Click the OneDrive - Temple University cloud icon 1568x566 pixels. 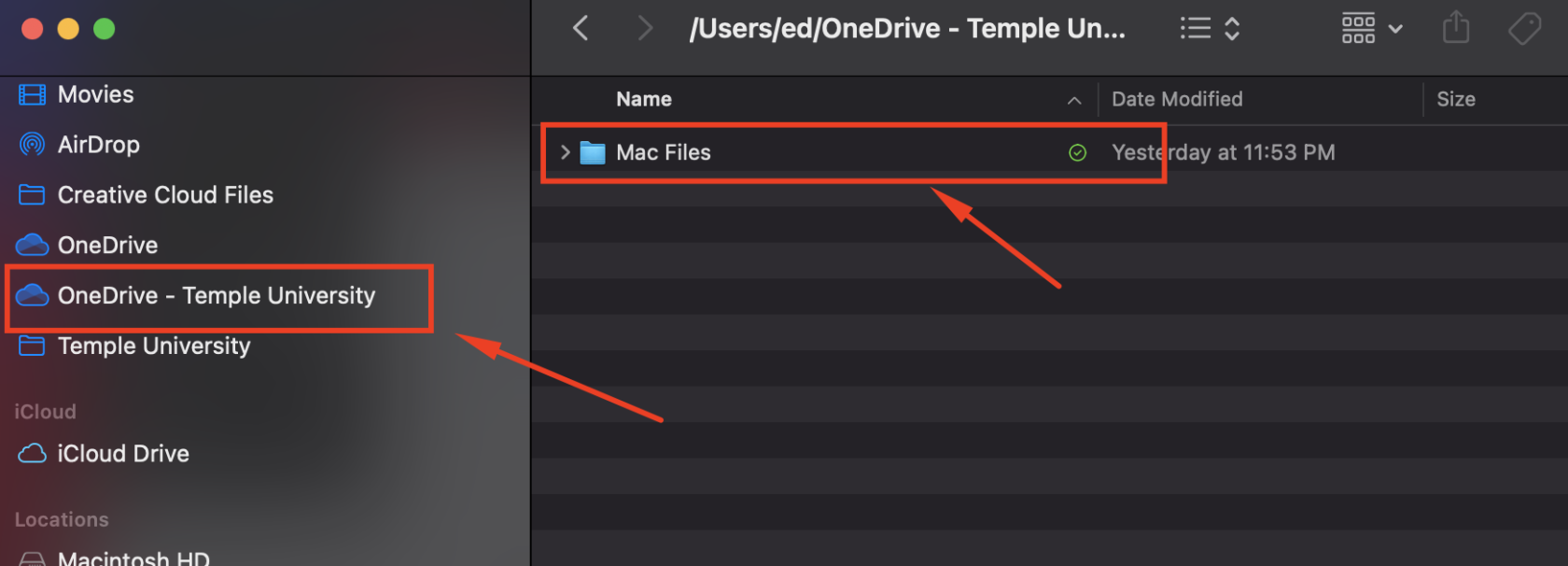click(x=32, y=295)
